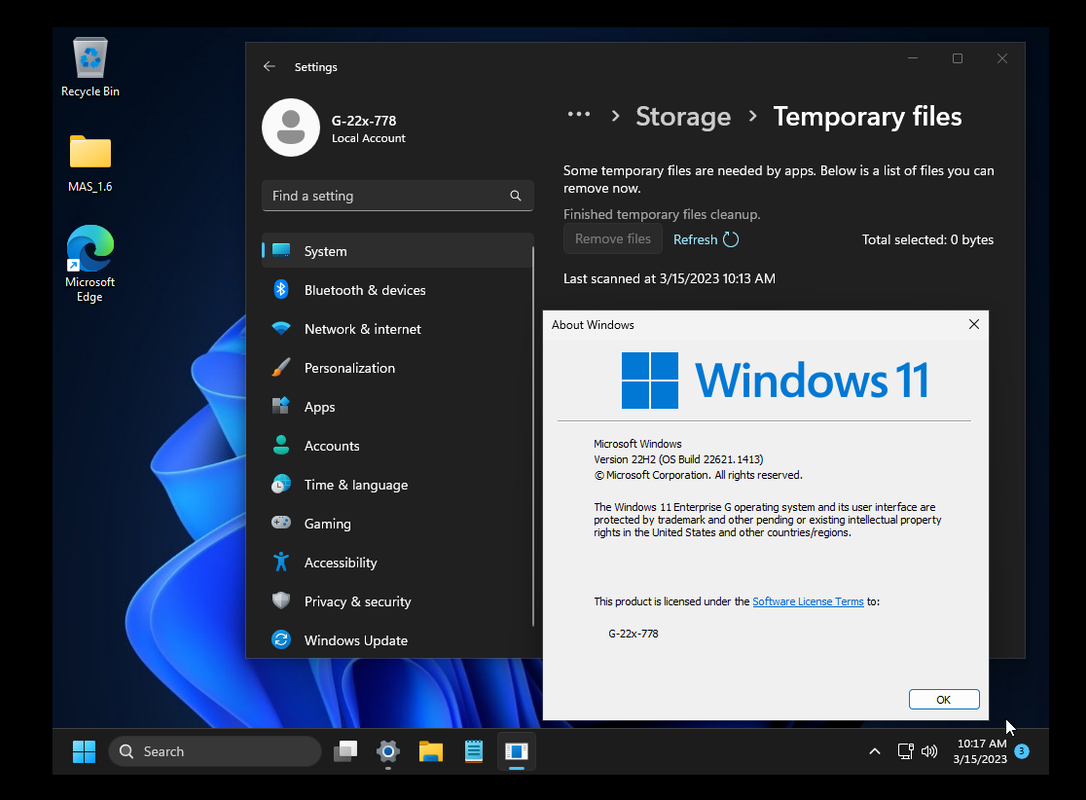Click the Wi-Fi icon next to Network
Image resolution: width=1086 pixels, height=800 pixels.
(281, 328)
